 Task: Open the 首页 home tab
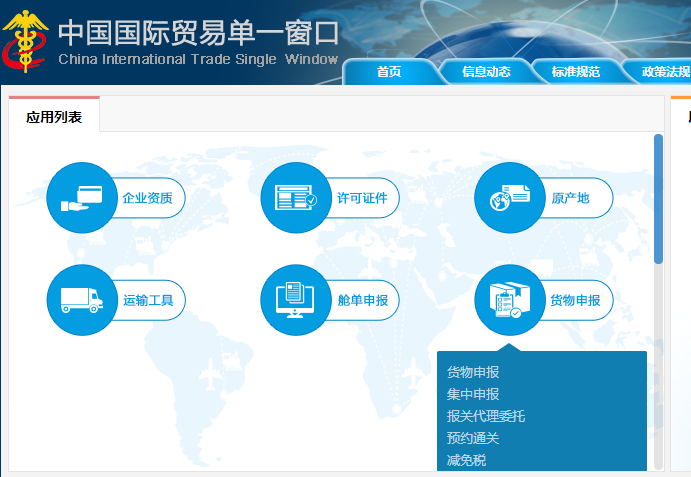point(389,72)
